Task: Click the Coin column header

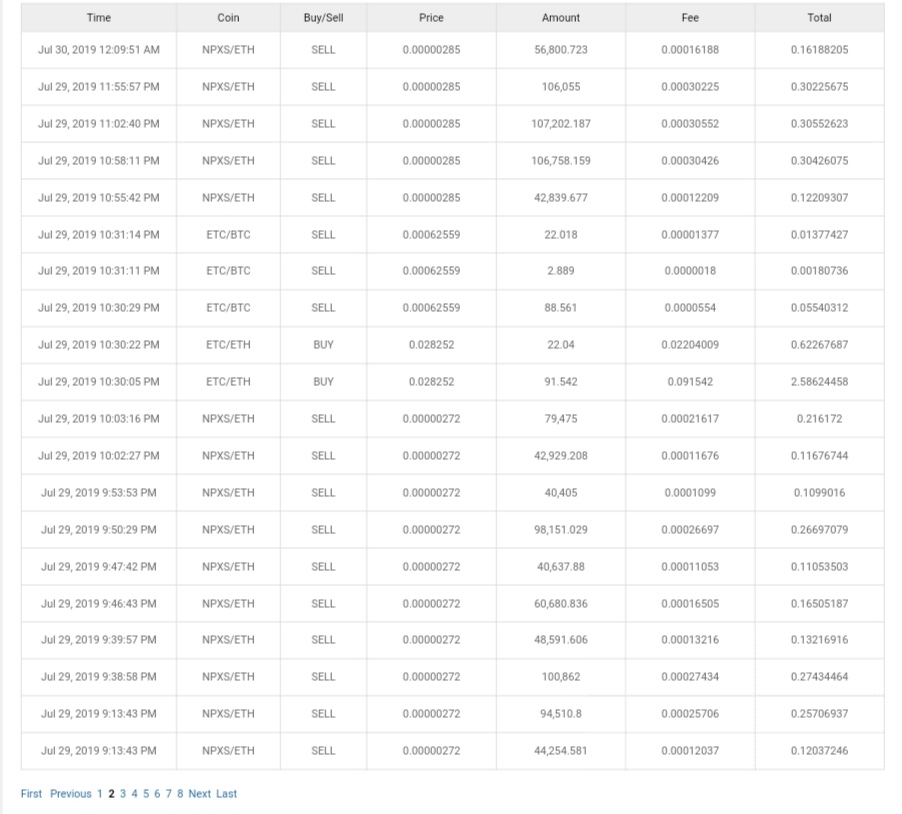Action: [228, 18]
